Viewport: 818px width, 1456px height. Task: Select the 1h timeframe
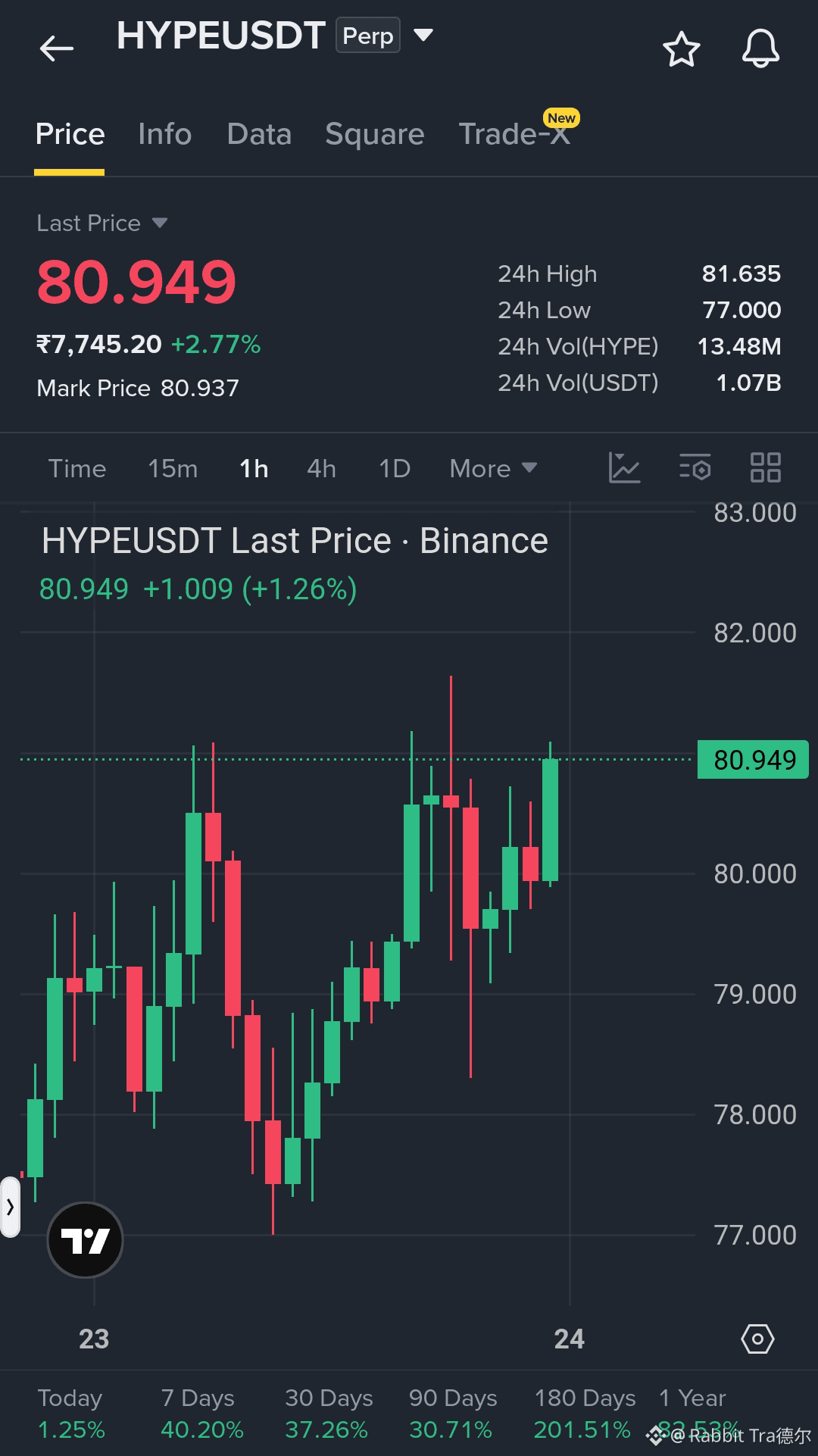click(254, 468)
